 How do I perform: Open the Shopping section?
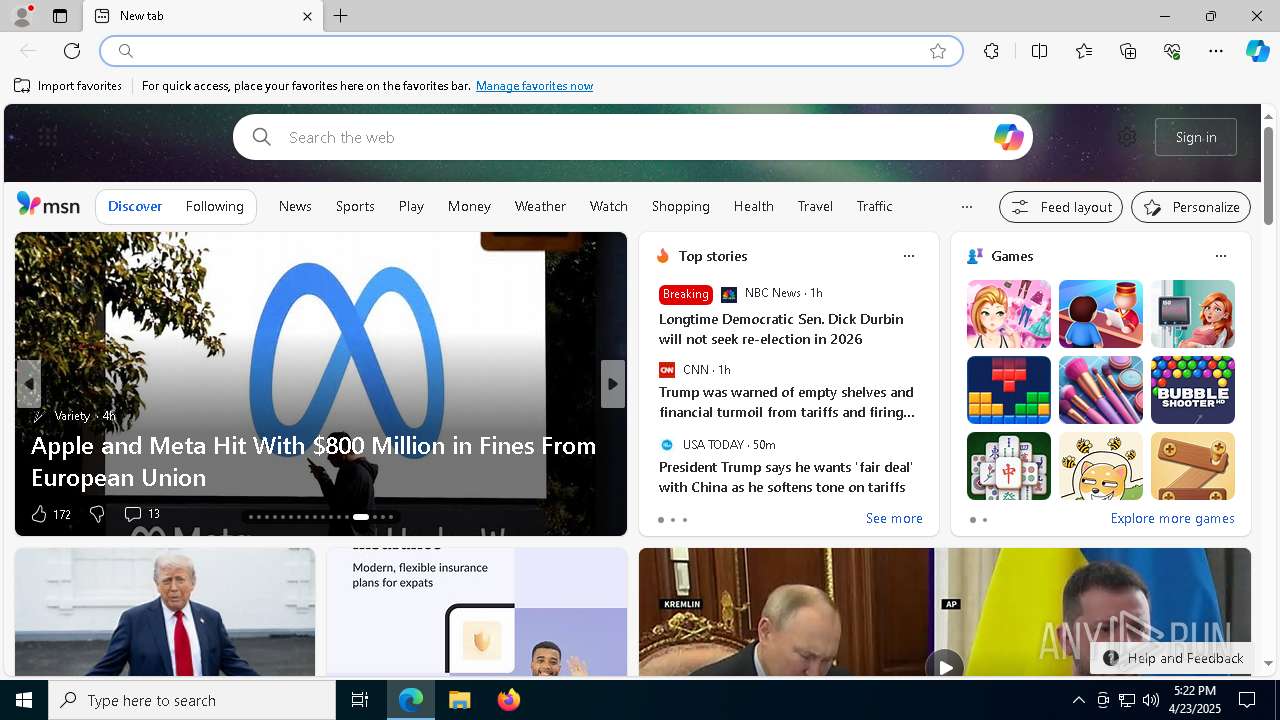[680, 206]
